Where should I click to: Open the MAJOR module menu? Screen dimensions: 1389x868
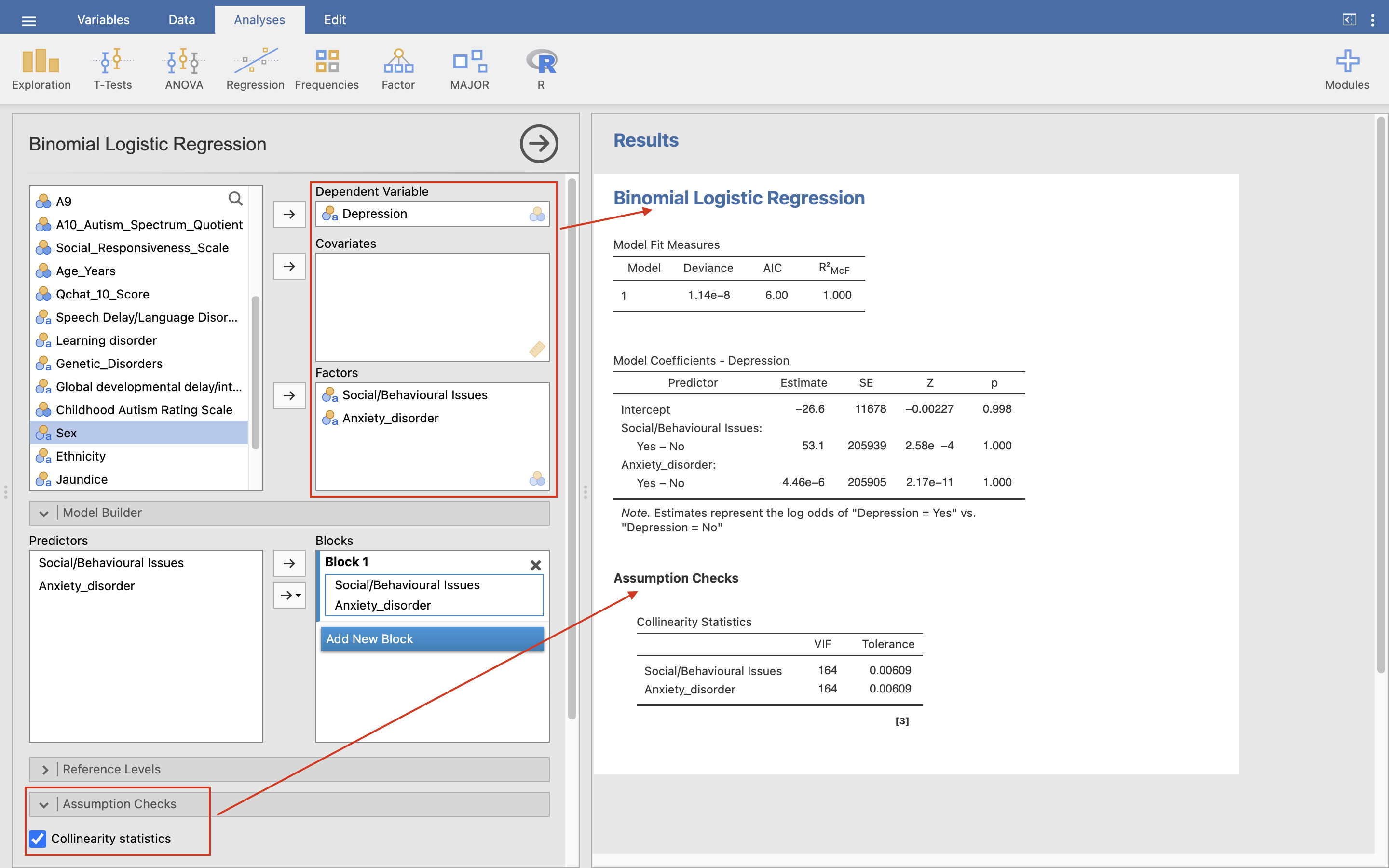pos(469,69)
